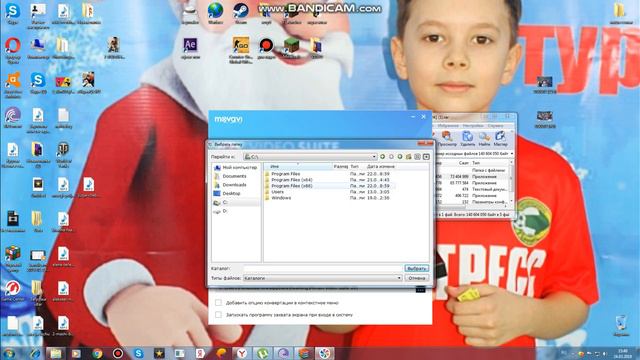The height and width of the screenshot is (360, 640).
Task: Open the Minecraft block desktop icon
Action: (x=291, y=48)
